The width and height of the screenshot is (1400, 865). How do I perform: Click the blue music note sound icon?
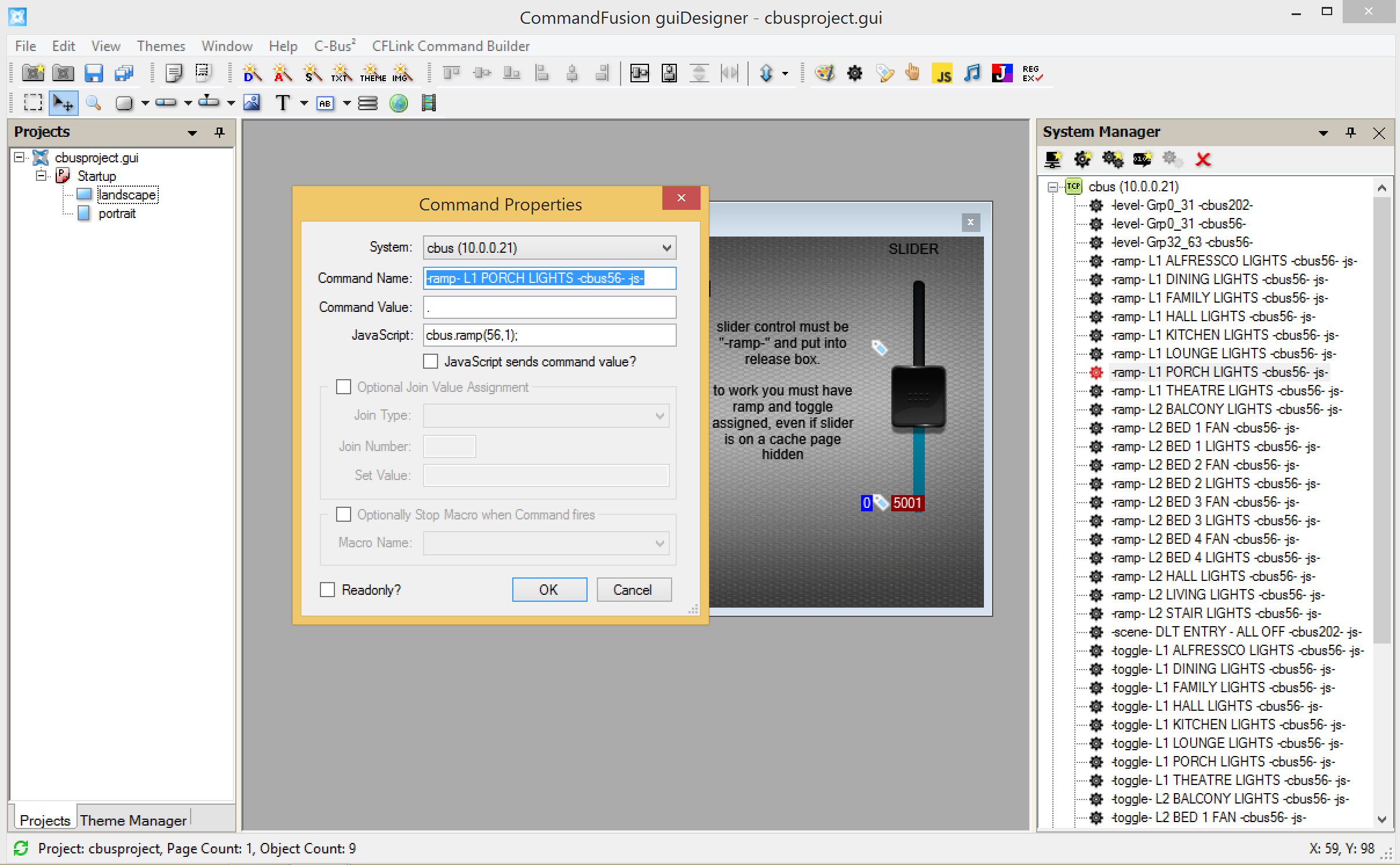pyautogui.click(x=972, y=74)
